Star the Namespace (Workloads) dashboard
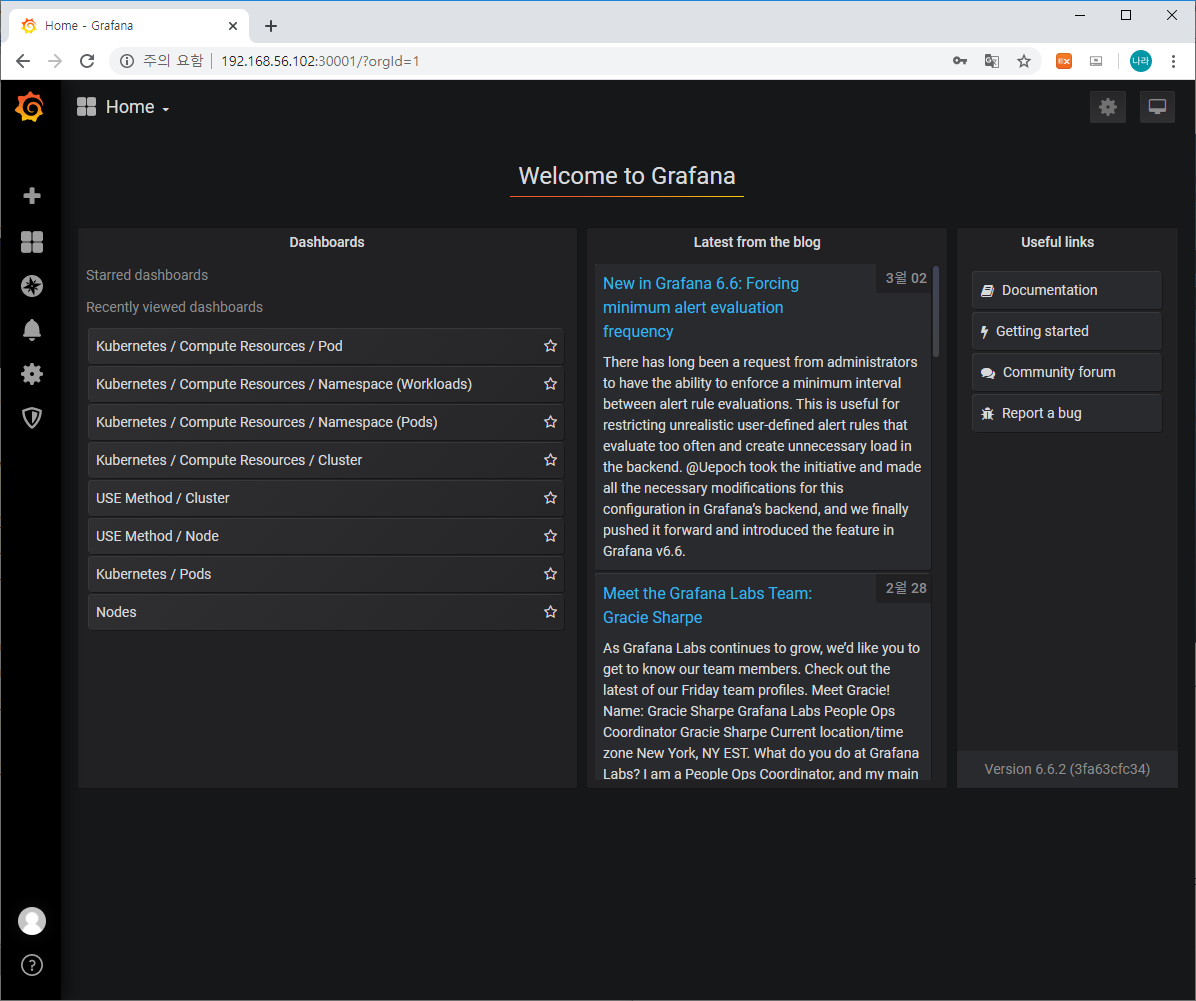 [550, 384]
